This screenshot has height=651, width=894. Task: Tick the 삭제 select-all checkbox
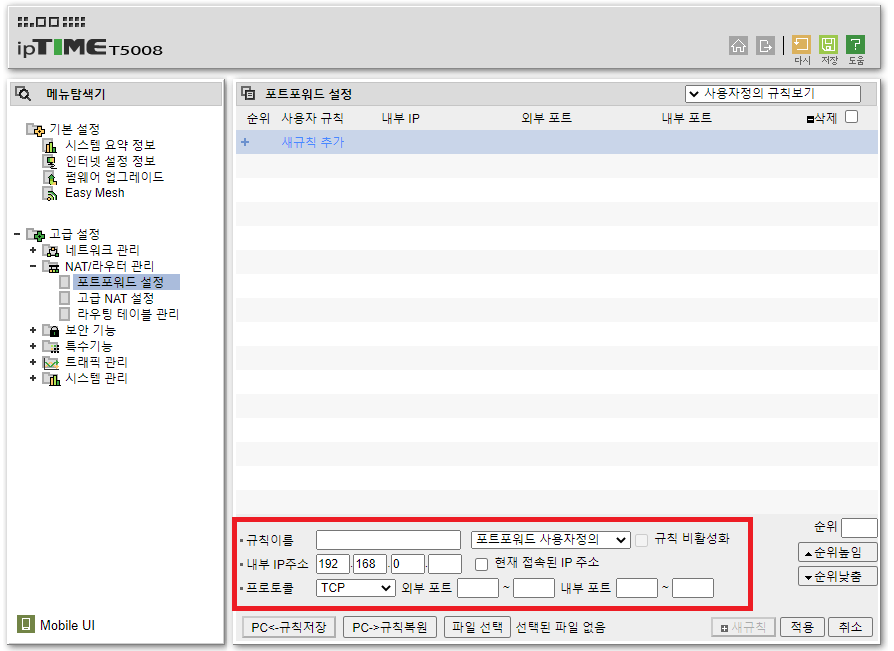(x=851, y=117)
